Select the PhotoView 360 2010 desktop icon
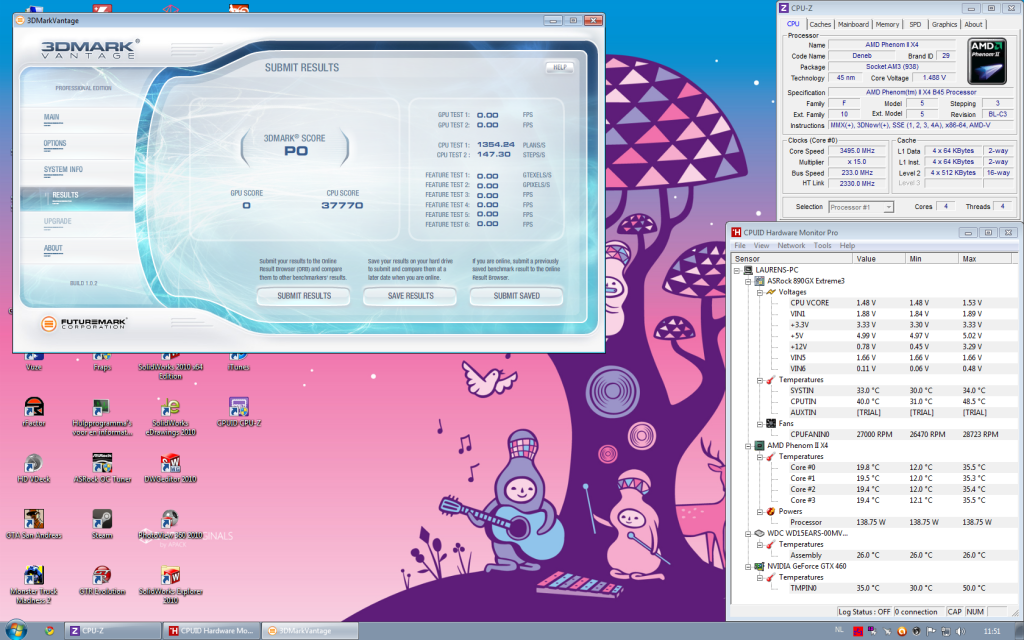Screen dimensions: 1024x640 tap(170, 524)
